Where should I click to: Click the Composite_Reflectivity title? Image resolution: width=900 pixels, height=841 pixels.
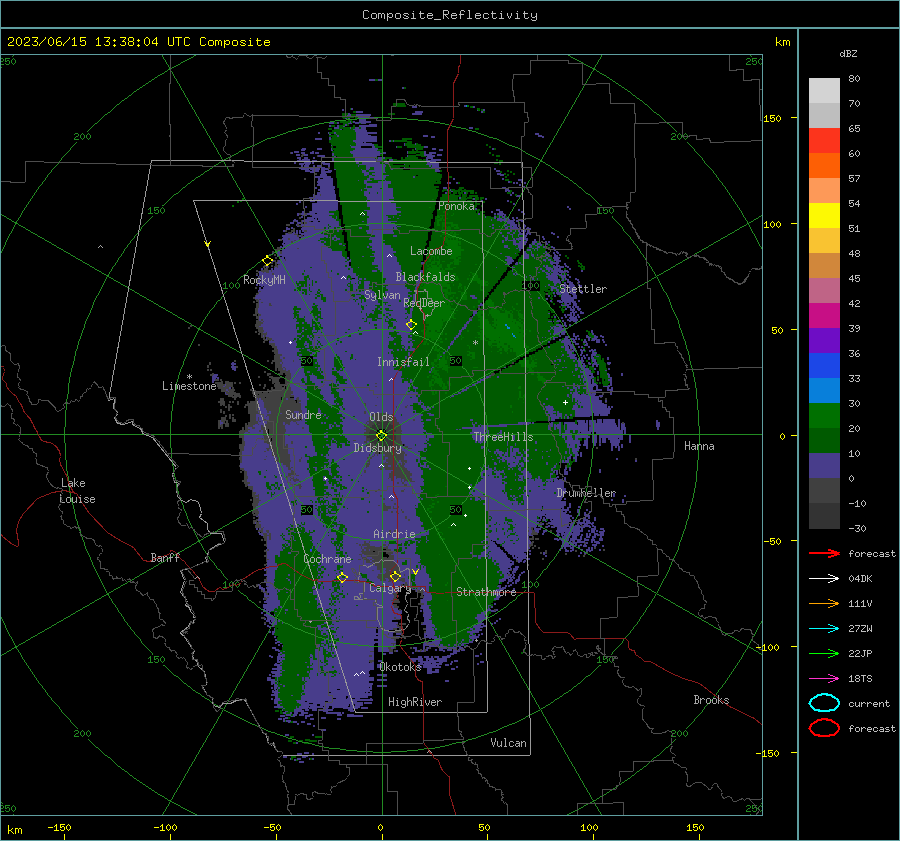coord(449,15)
